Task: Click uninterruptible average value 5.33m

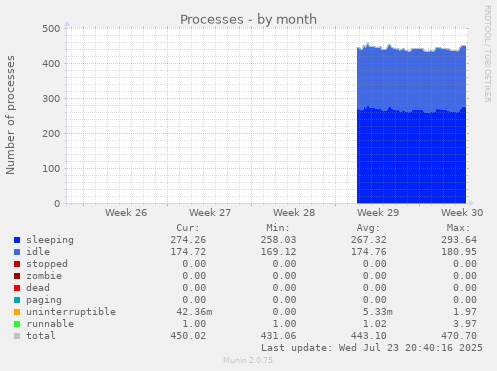Action: coord(378,312)
